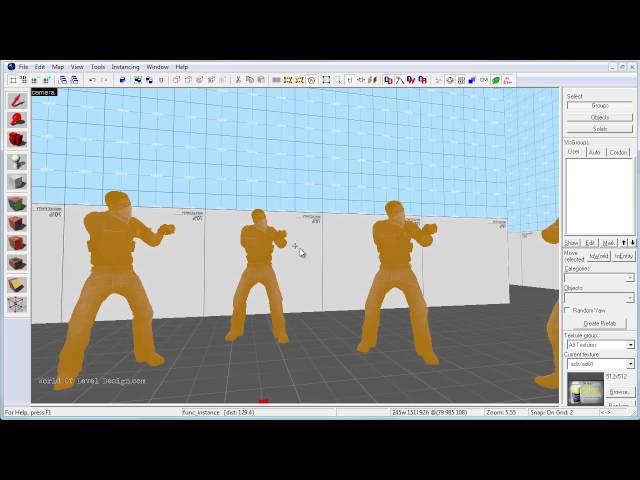Screen dimensions: 640x480
Task: Open Toggle Texture Application tool
Action: coord(17,204)
